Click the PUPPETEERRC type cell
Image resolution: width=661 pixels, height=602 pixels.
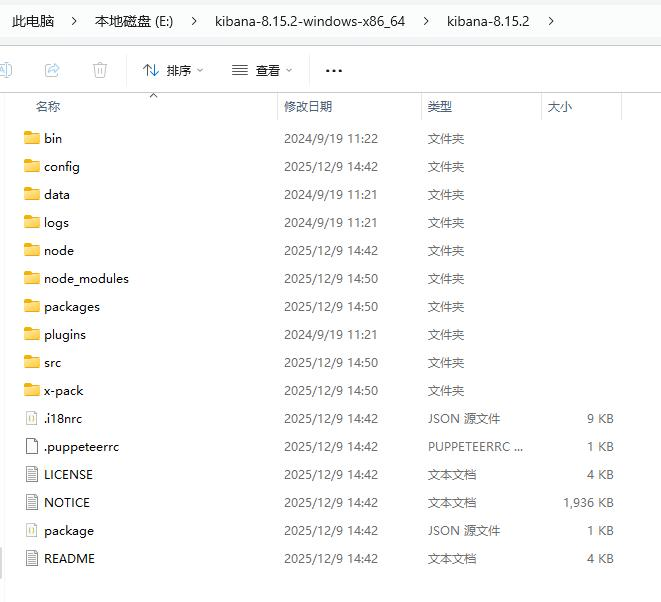(475, 446)
